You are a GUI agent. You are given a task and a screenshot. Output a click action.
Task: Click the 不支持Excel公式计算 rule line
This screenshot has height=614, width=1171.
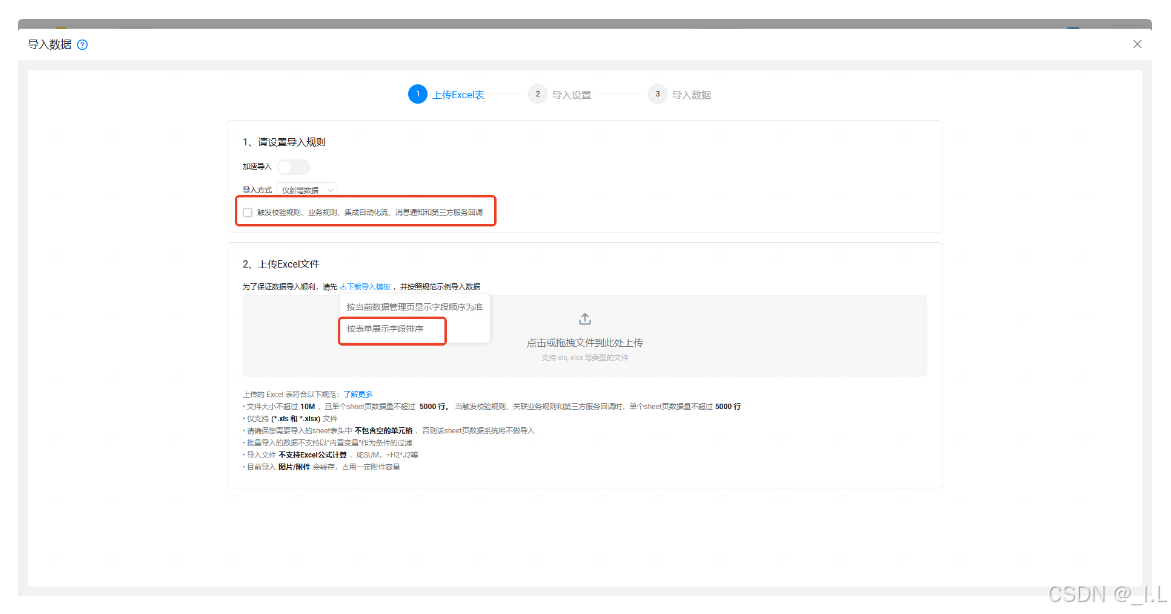(x=330, y=455)
